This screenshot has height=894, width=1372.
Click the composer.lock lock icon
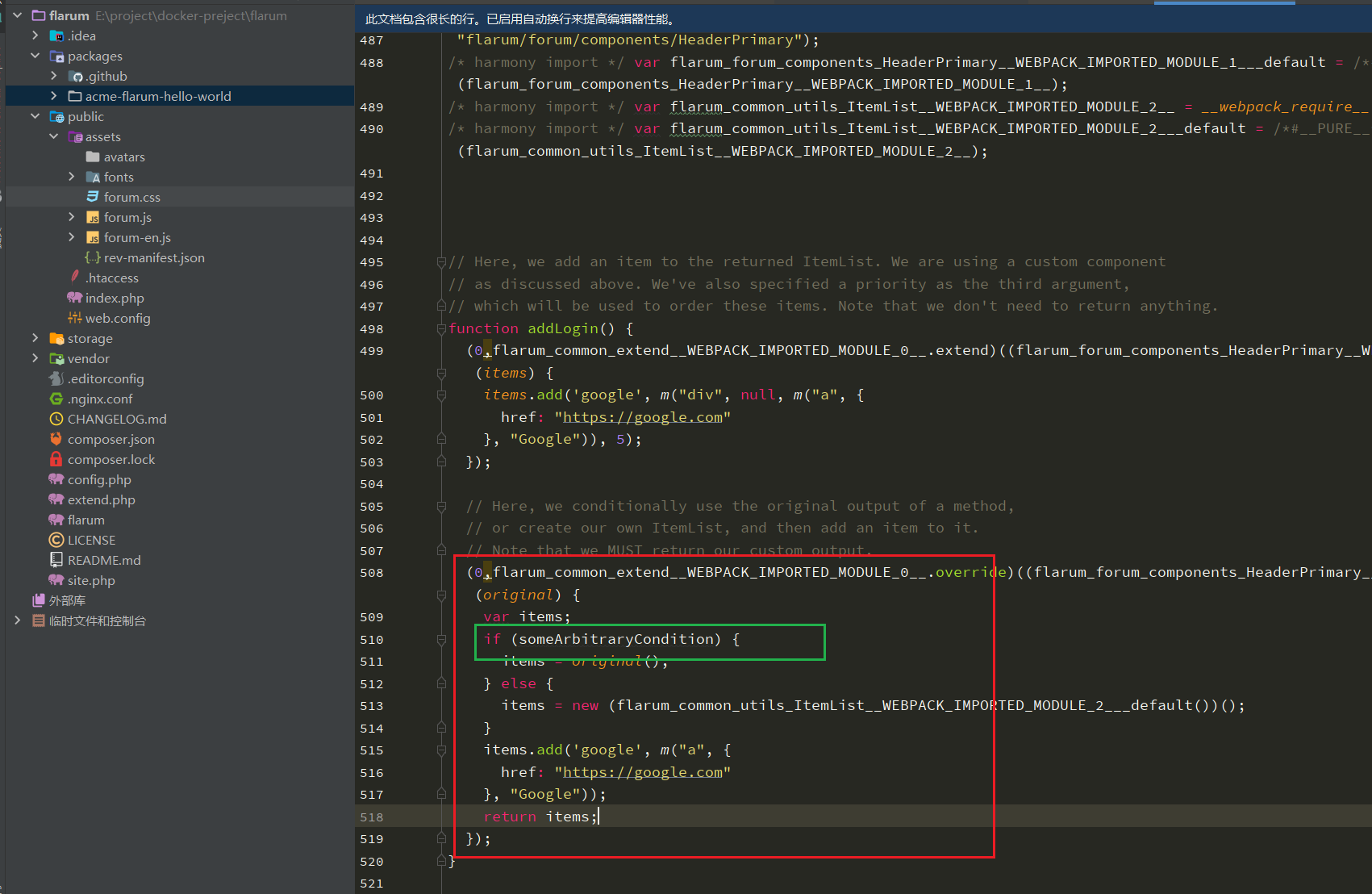56,459
